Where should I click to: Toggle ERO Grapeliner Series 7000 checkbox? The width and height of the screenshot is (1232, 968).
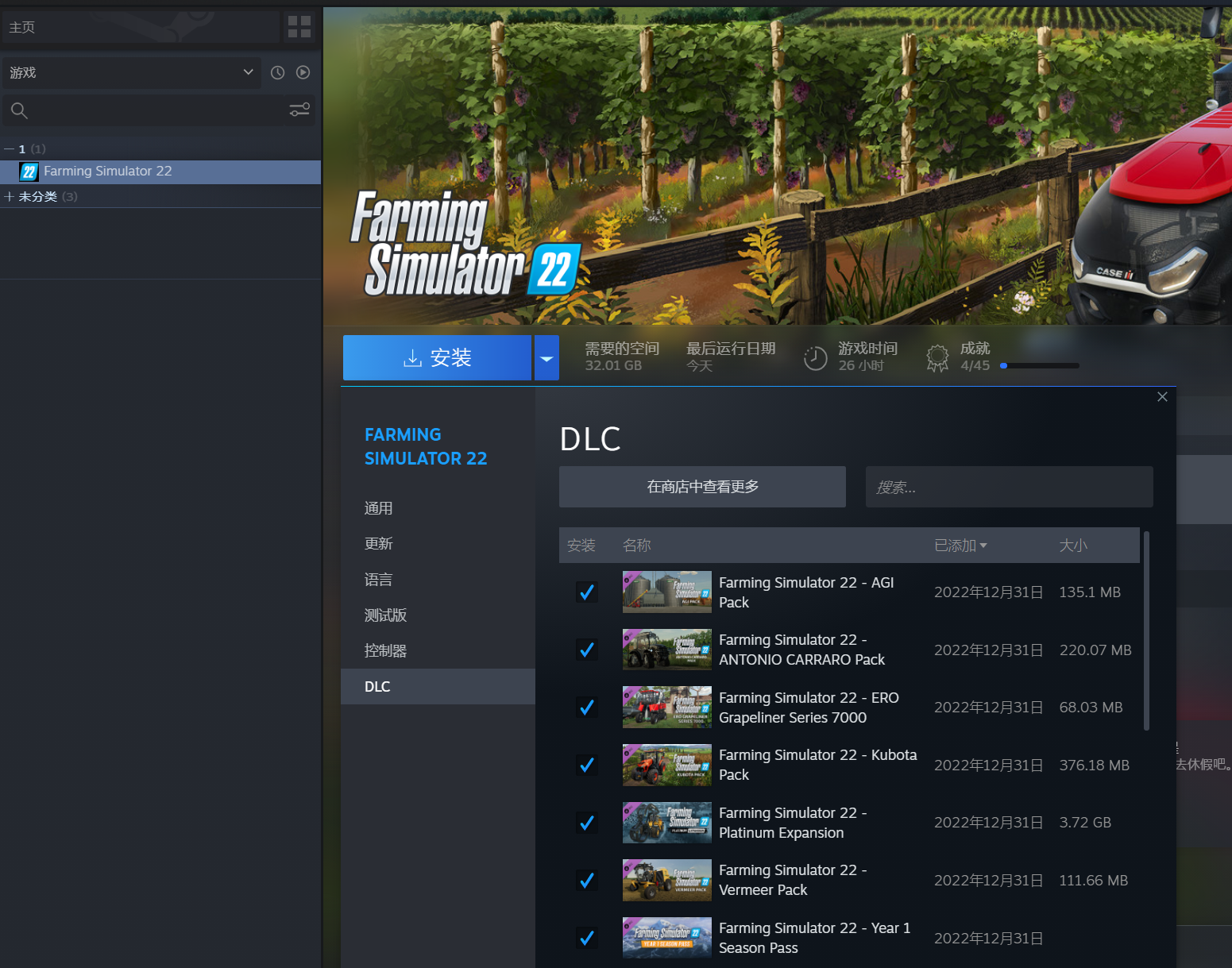pos(587,708)
